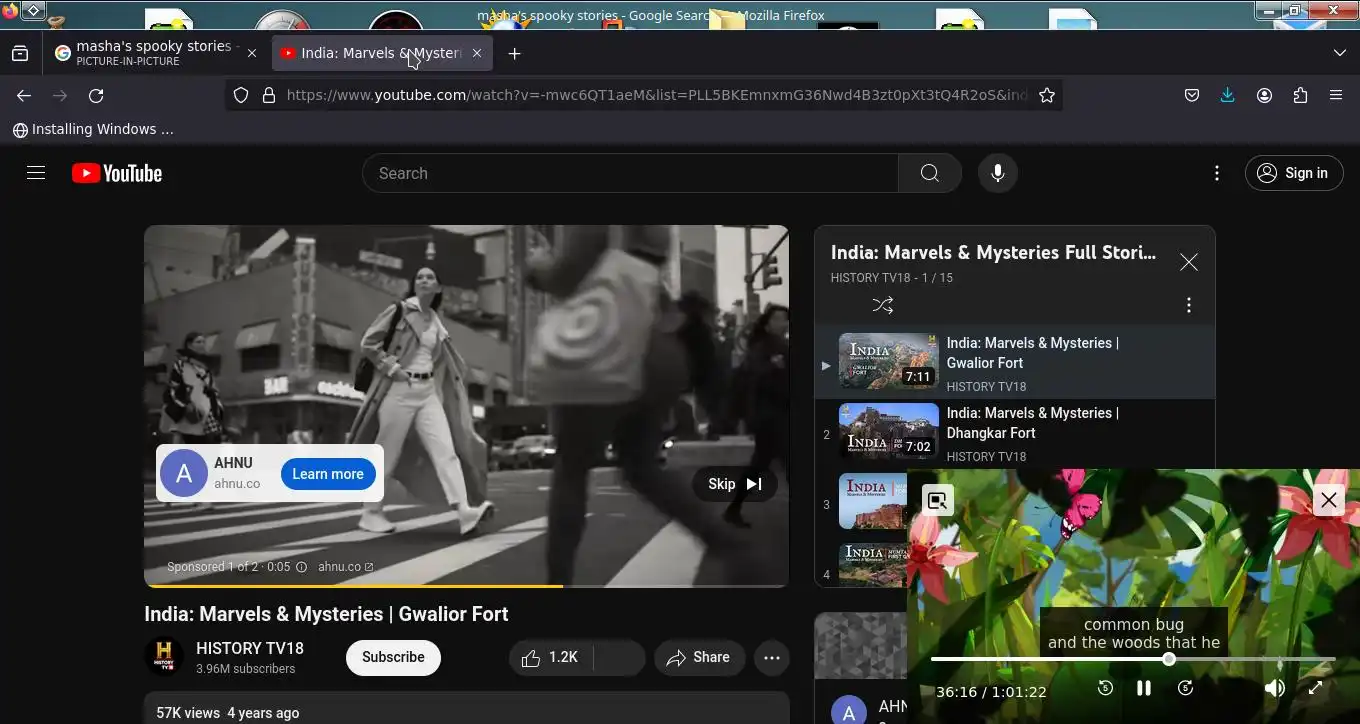Open YouTube settings three-dot menu
The height and width of the screenshot is (724, 1360).
coord(1217,173)
